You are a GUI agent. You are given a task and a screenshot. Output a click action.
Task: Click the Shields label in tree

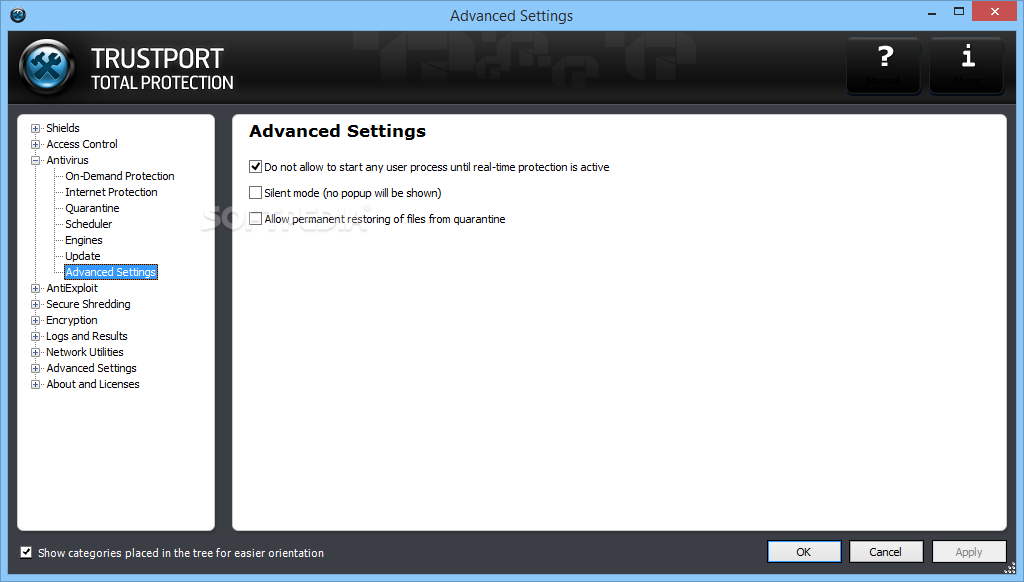tap(63, 128)
